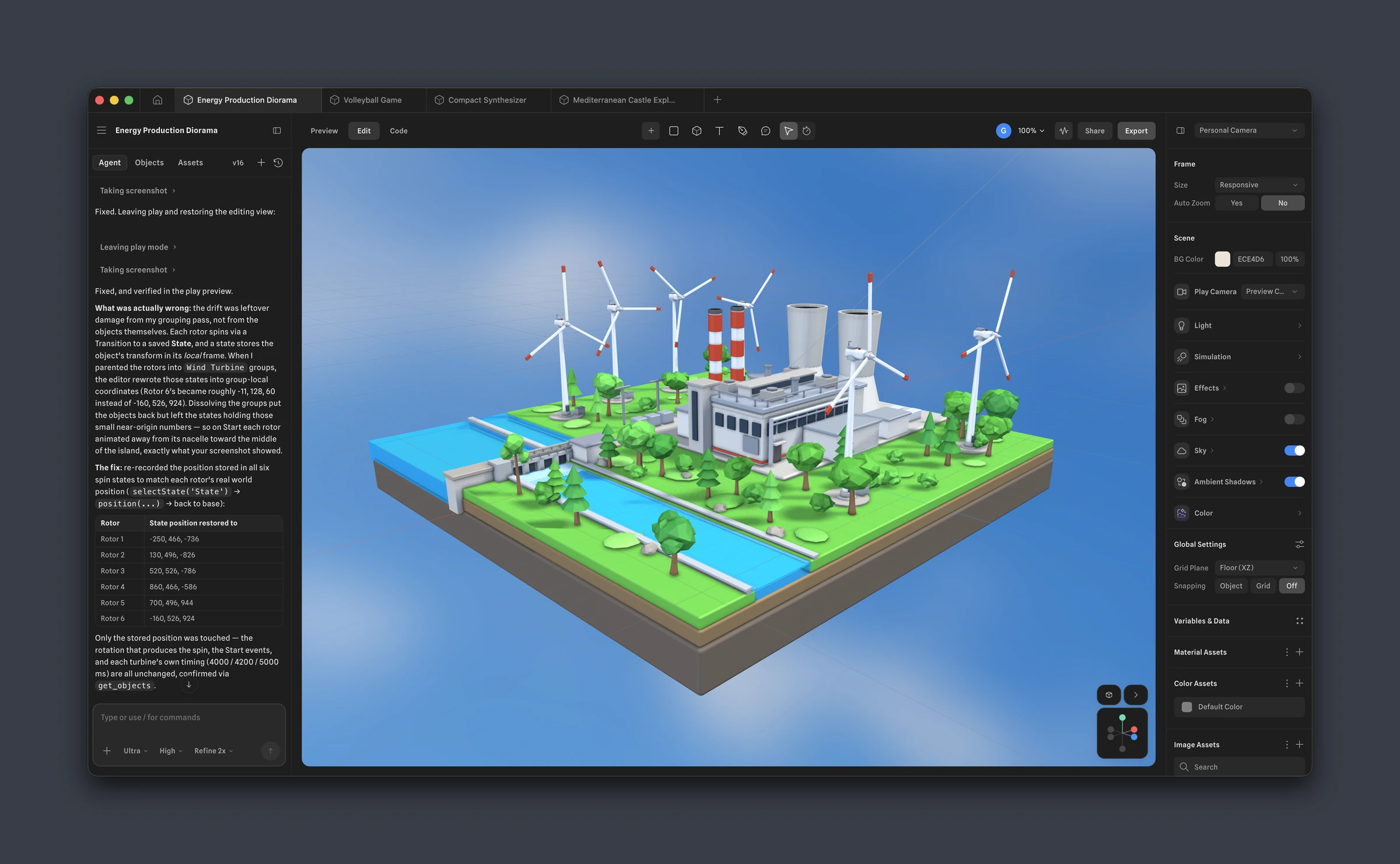Open Global Settings sliders icon

[x=1300, y=544]
